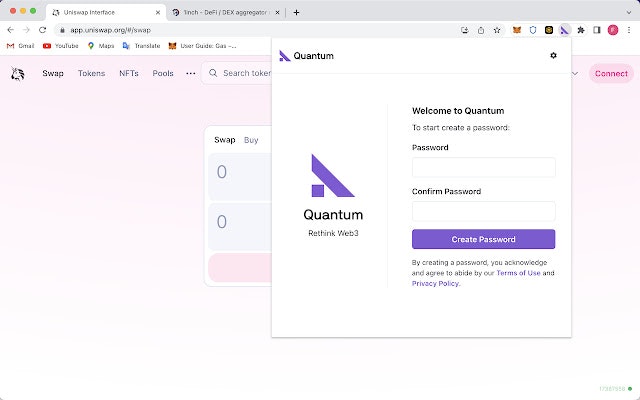Open a new browser tab with plus icon
640x400 pixels.
click(296, 13)
